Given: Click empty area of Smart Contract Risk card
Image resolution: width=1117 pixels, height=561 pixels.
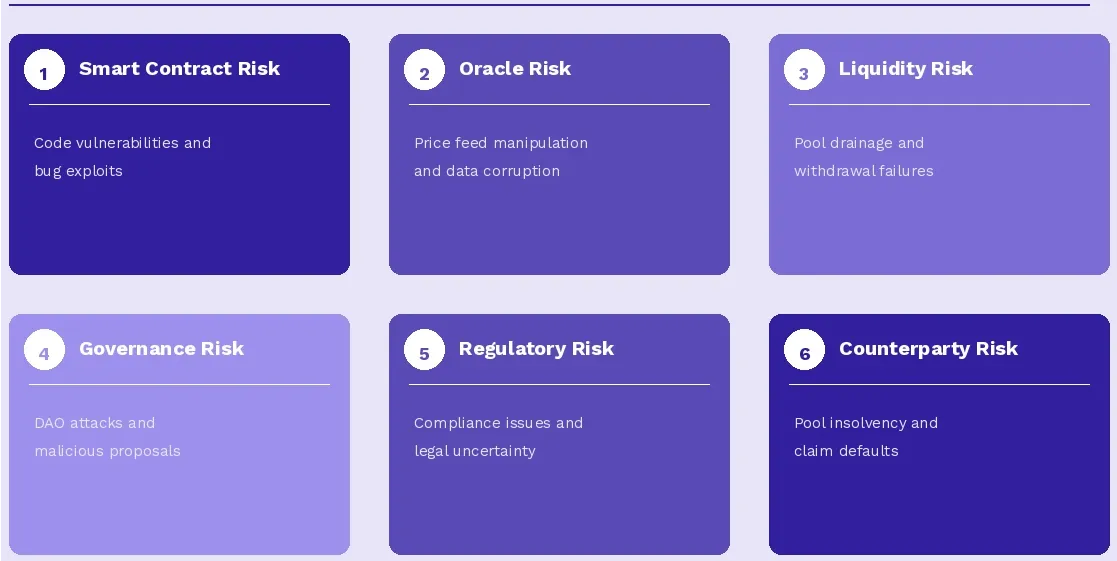Looking at the screenshot, I should click(x=180, y=230).
